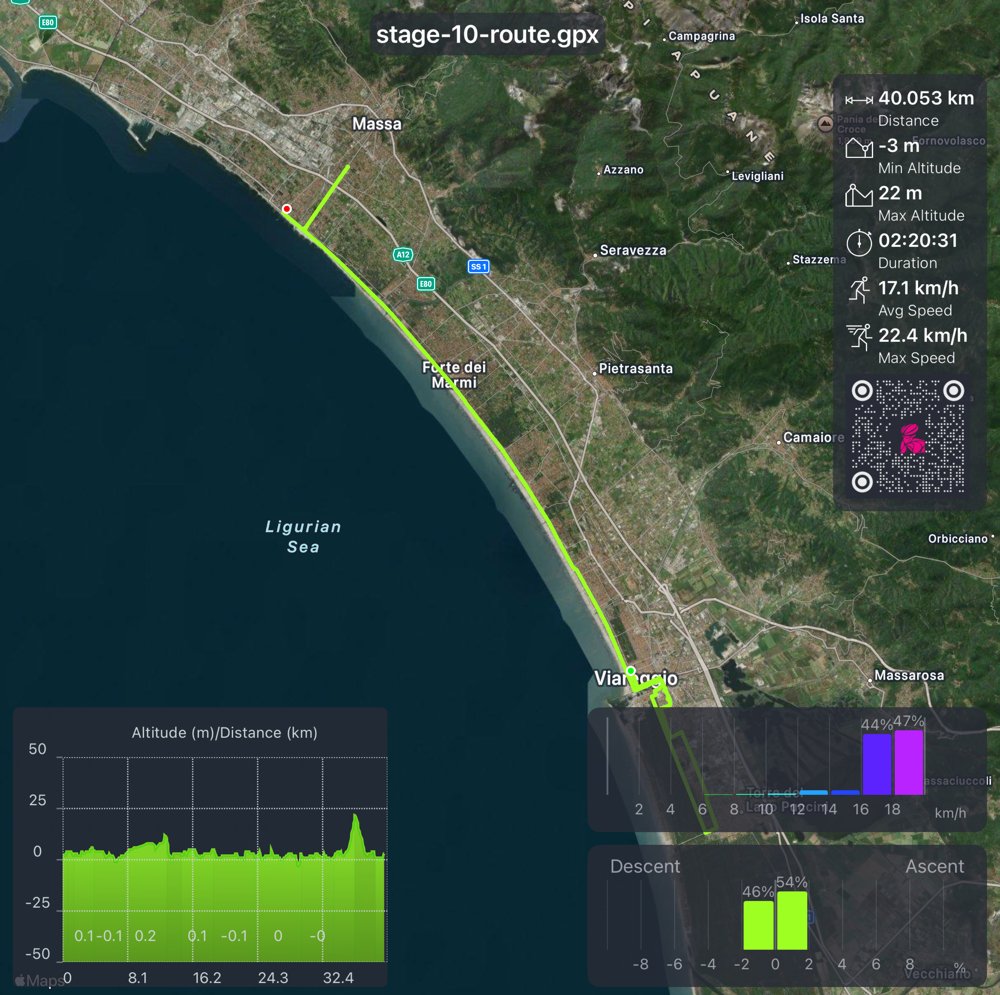Click the 0.2 gradient label in altitude chart
The image size is (1000, 995).
145,936
